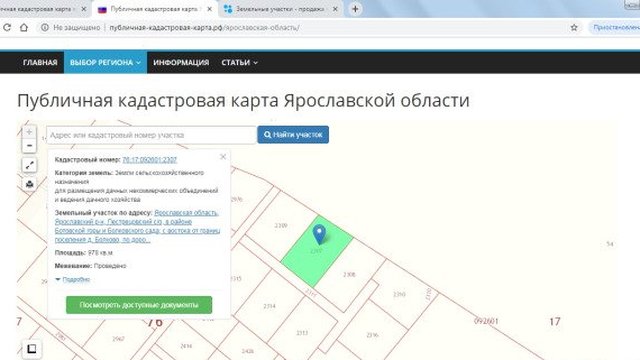Screen dimensions: 640x360
Task: Click Посмотреть доступные документы green button
Action: tap(139, 305)
